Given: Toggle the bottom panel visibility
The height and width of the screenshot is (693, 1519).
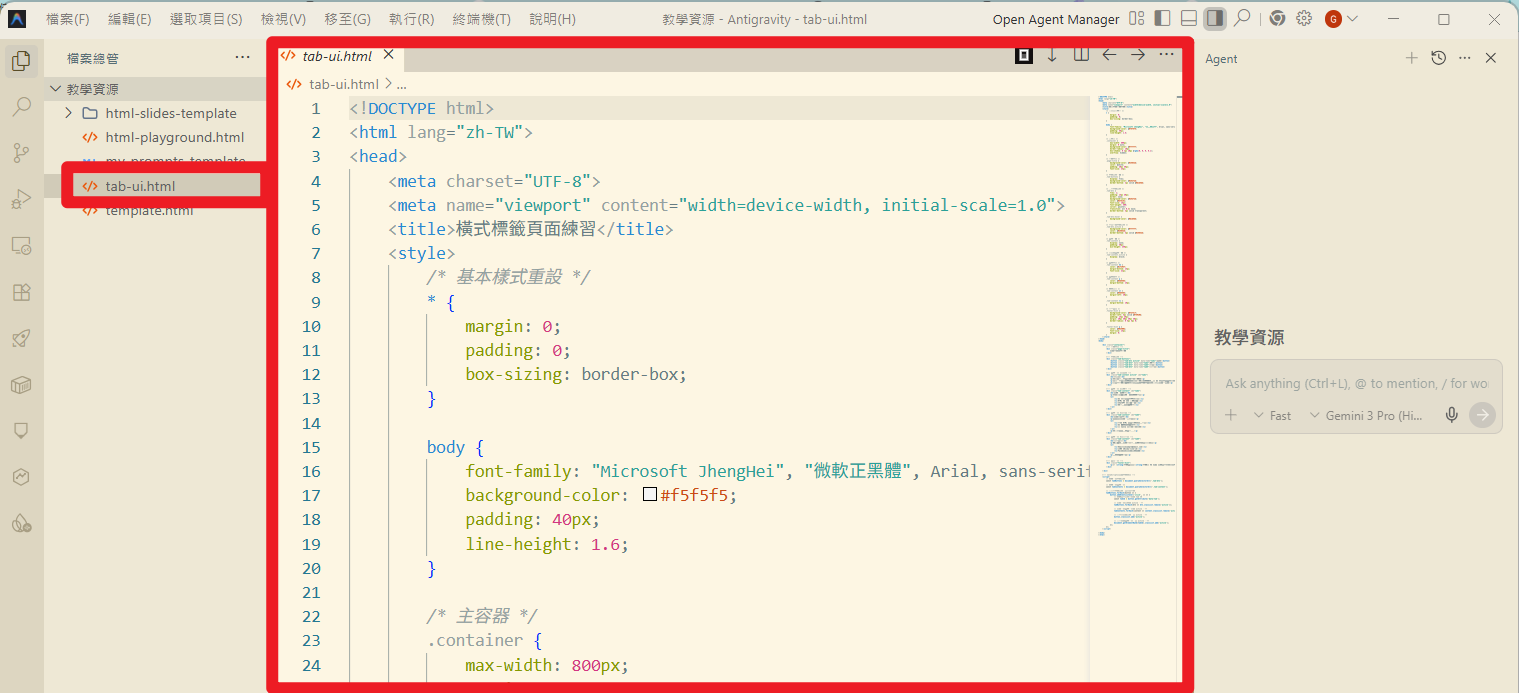Looking at the screenshot, I should click(x=1188, y=18).
